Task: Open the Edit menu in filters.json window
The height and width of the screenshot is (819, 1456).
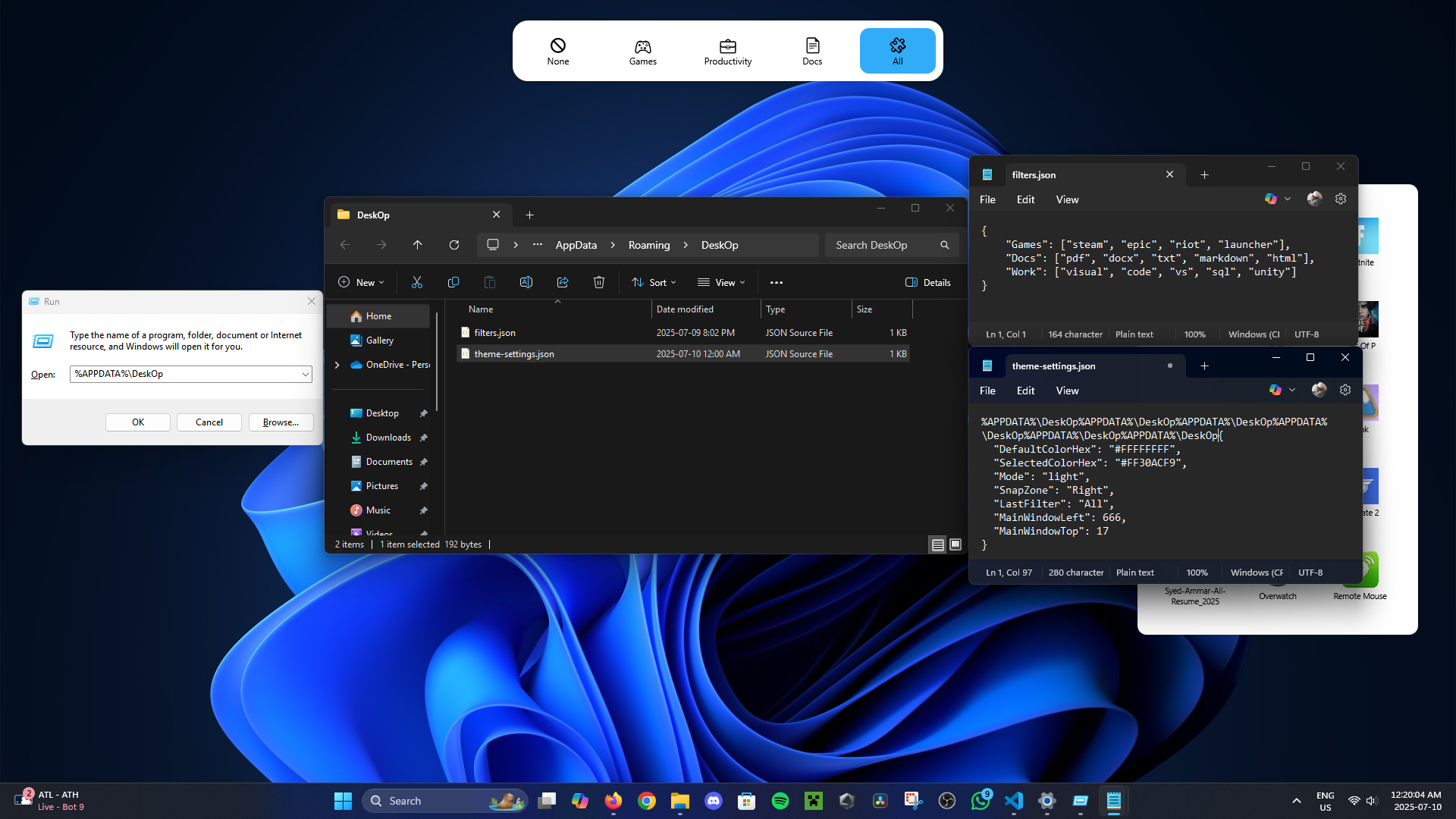Action: coord(1025,199)
